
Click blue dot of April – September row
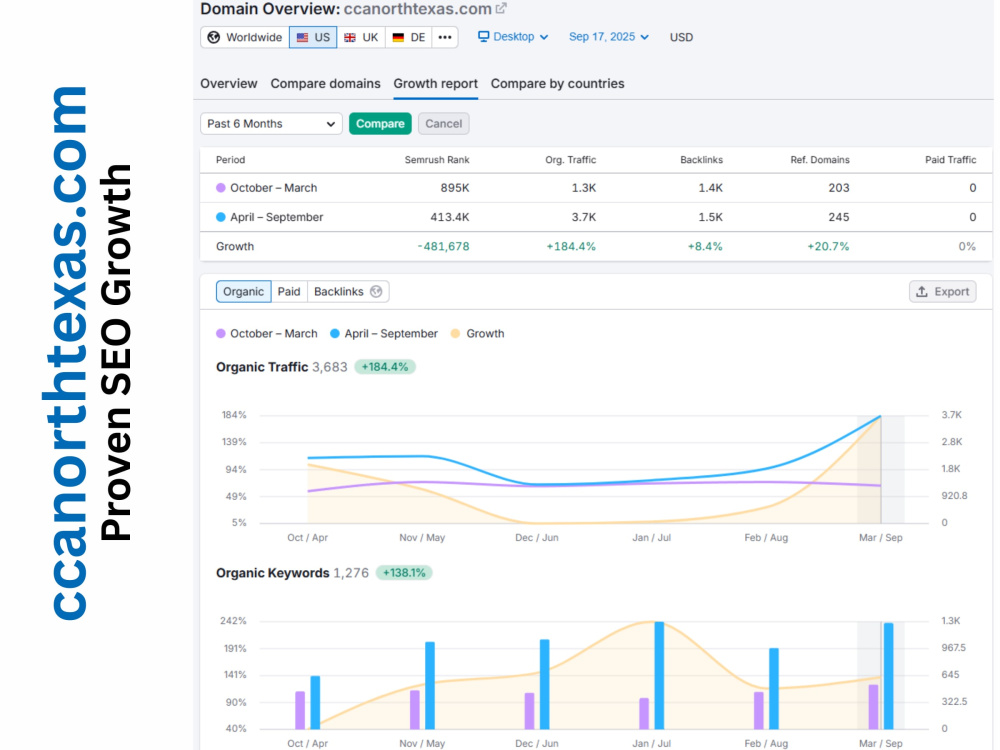[221, 217]
